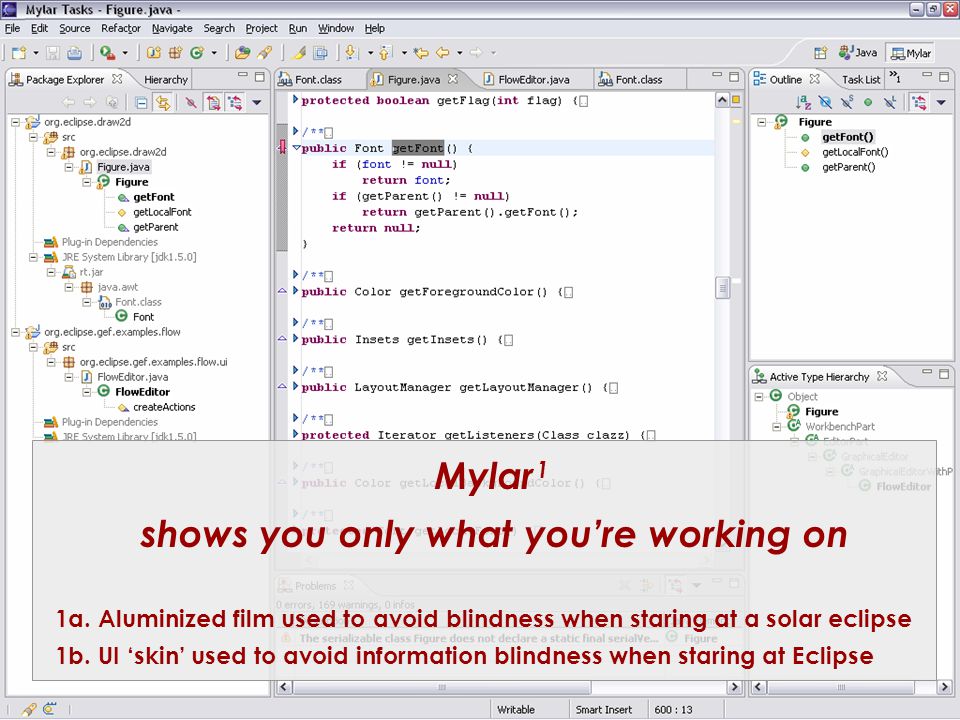Toggle the Mylar active-hierarchy button in Package Explorer
Viewport: 960px width, 720px height.
235,103
